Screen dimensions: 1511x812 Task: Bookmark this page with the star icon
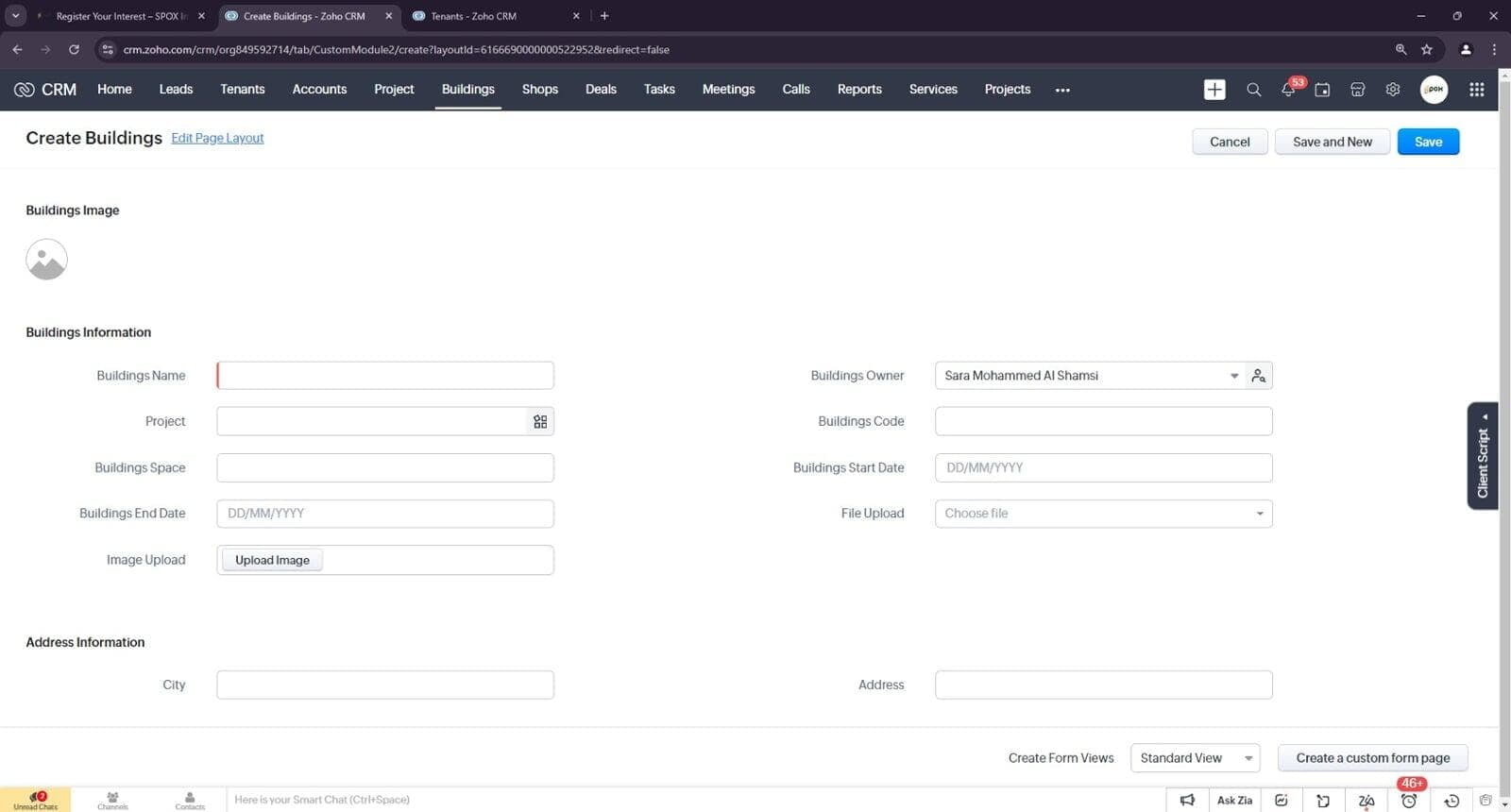tap(1426, 49)
